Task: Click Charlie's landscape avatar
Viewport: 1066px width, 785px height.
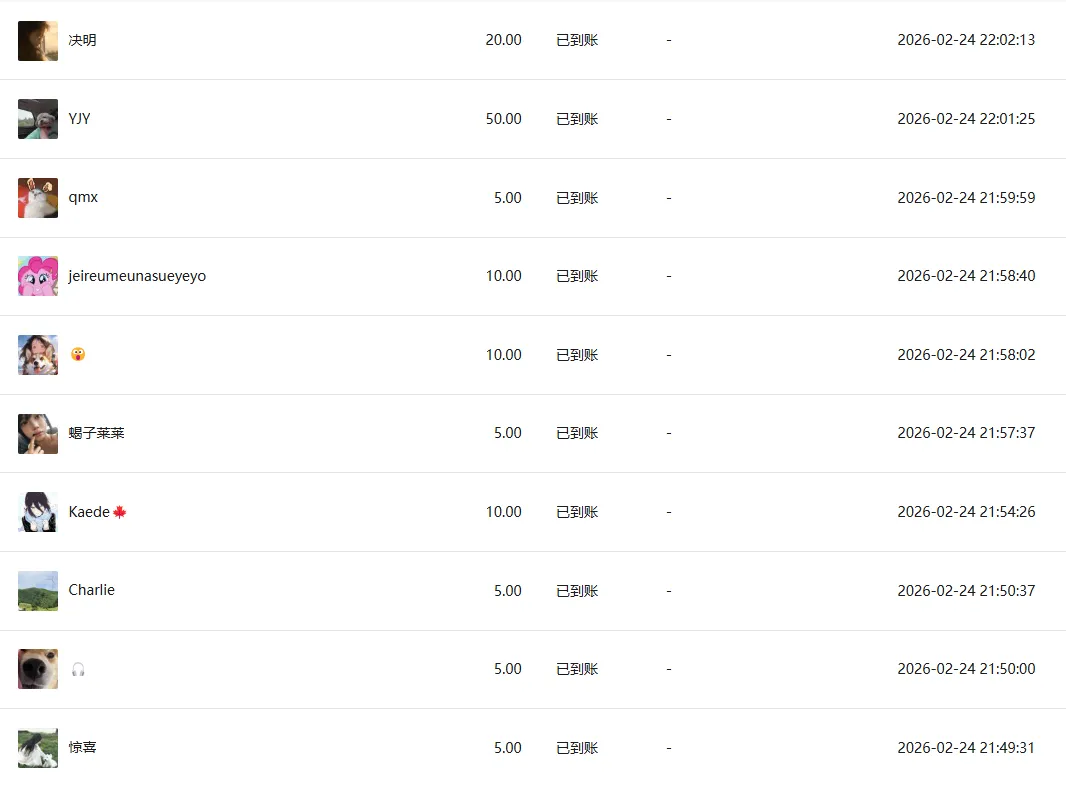Action: click(38, 591)
